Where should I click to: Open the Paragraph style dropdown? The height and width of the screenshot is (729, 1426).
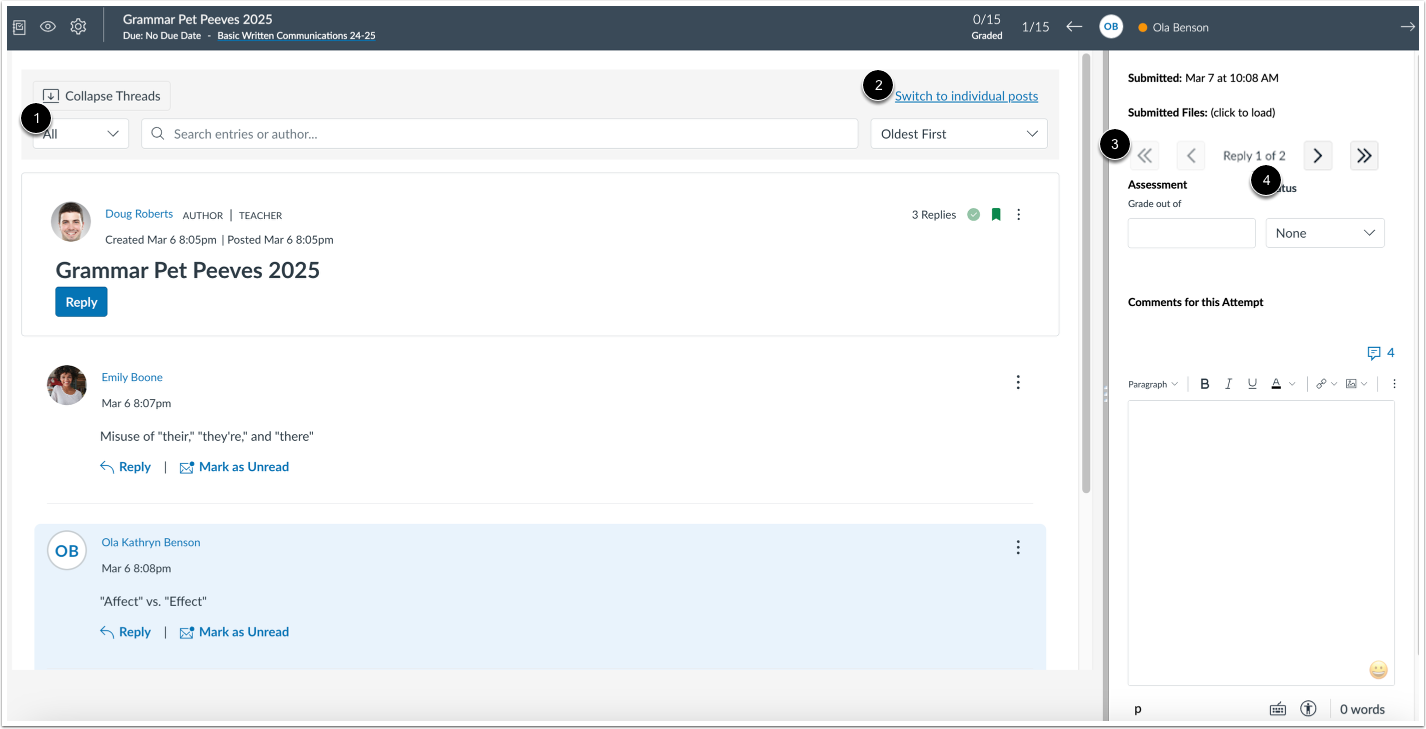1153,384
